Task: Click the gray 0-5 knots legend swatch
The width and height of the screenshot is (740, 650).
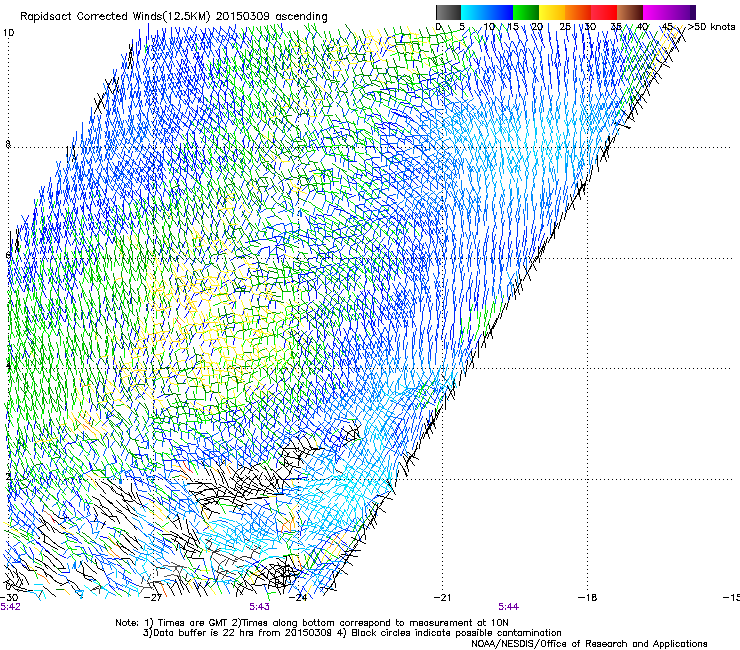Action: click(448, 12)
